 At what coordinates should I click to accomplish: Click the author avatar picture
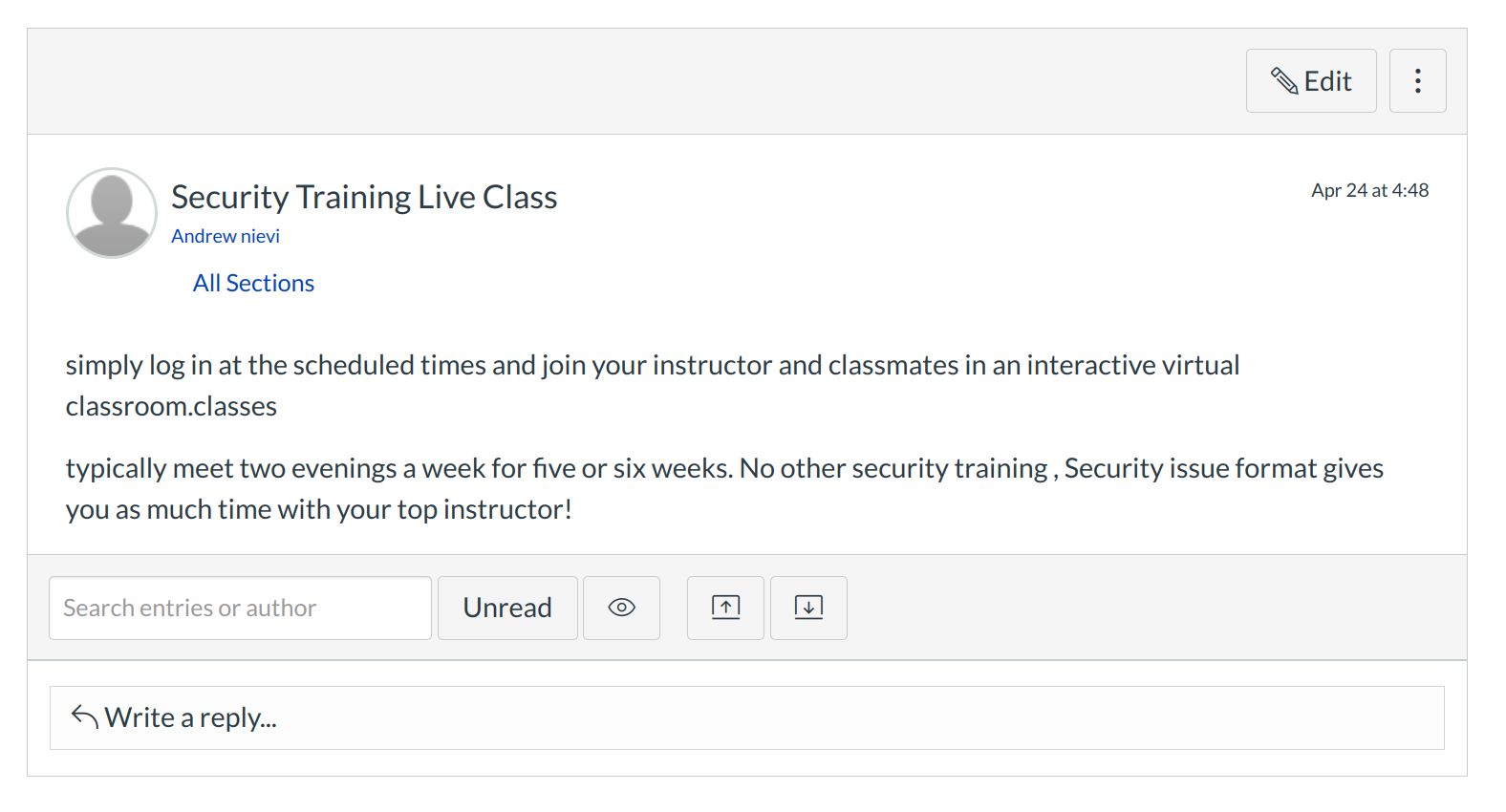pos(112,213)
